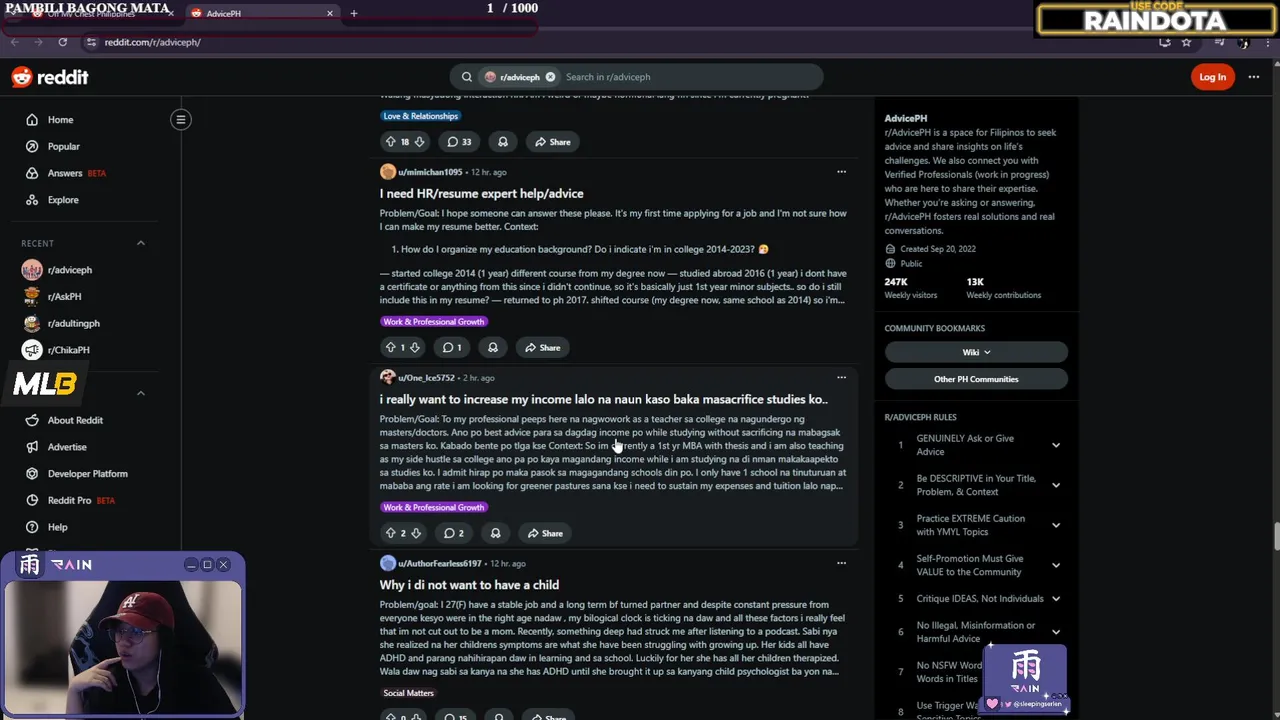This screenshot has width=1280, height=720.
Task: Open 2 comments on income post
Action: [x=454, y=533]
